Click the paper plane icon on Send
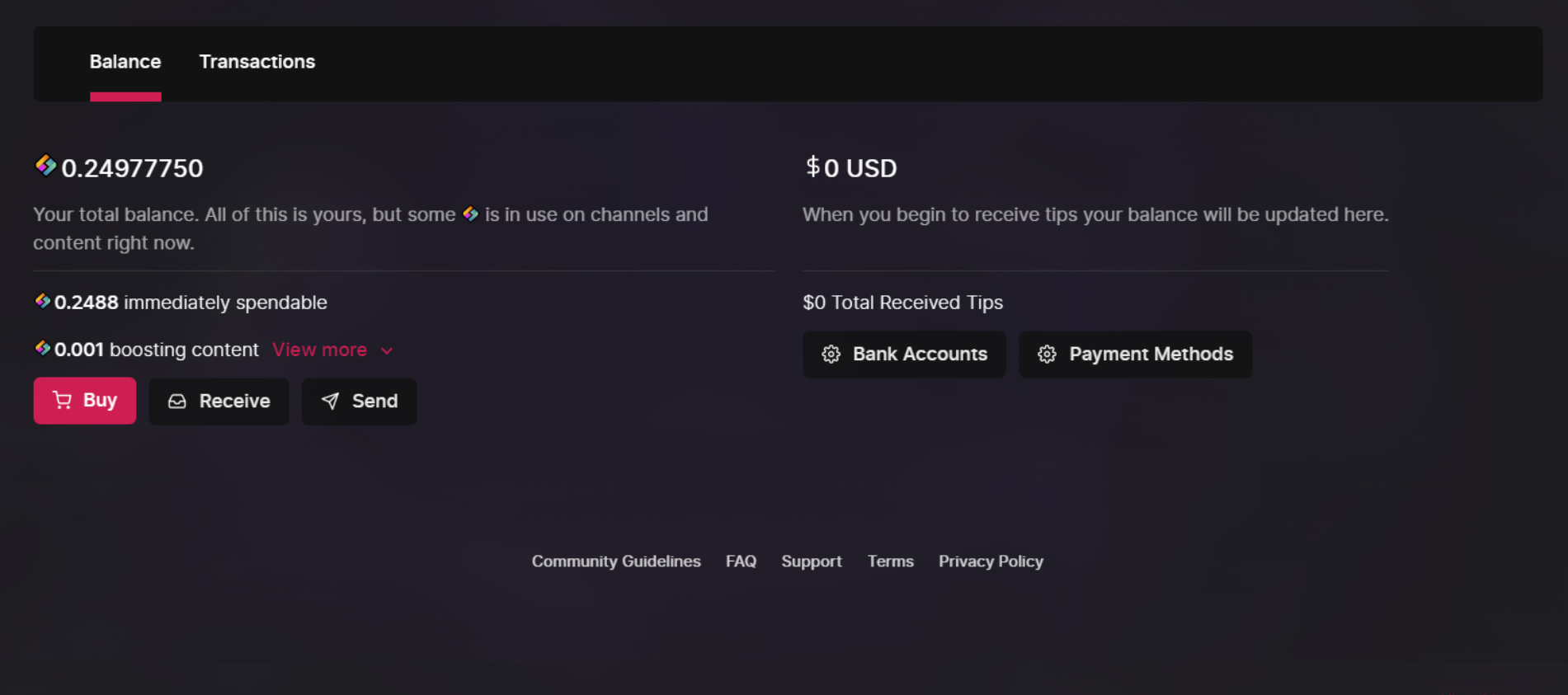The width and height of the screenshot is (1568, 695). click(x=330, y=402)
